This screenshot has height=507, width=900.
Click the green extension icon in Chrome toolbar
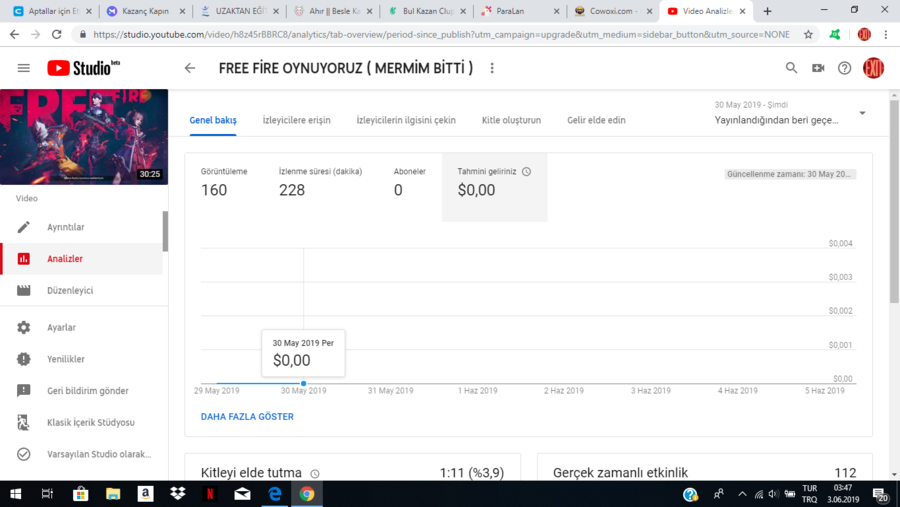pyautogui.click(x=835, y=34)
